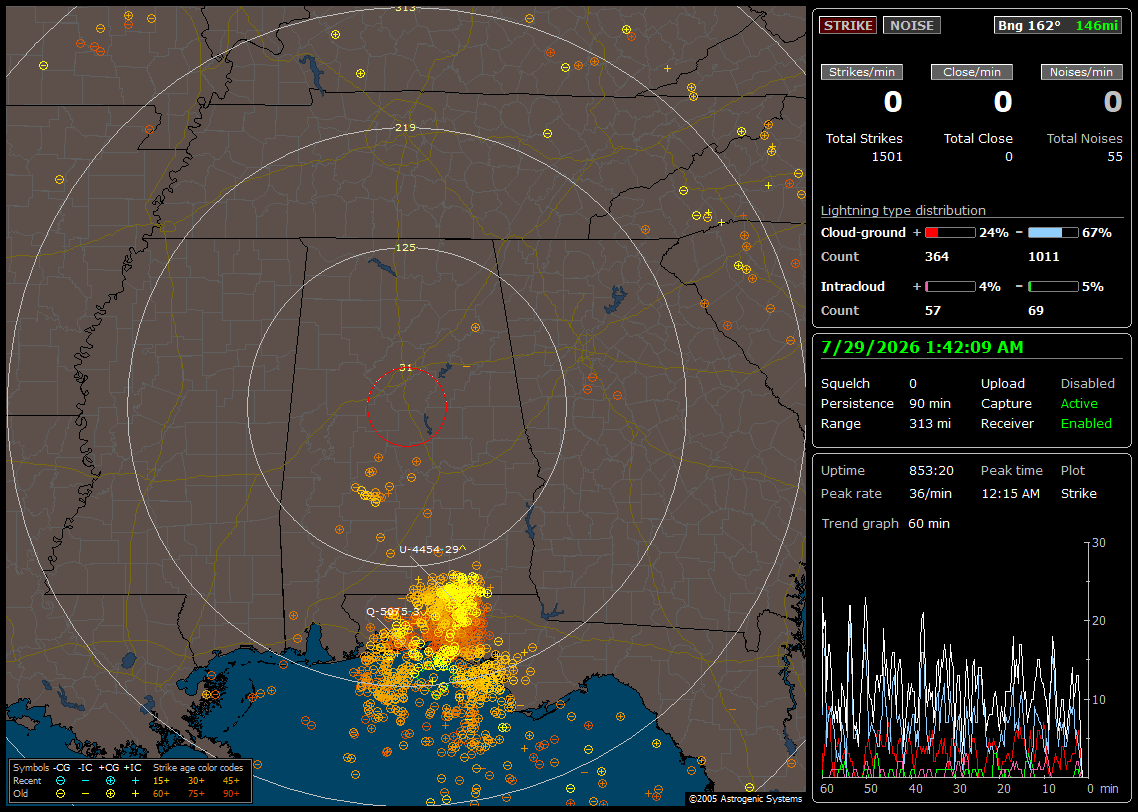
Task: Select the Close/min label box
Action: pyautogui.click(x=972, y=72)
